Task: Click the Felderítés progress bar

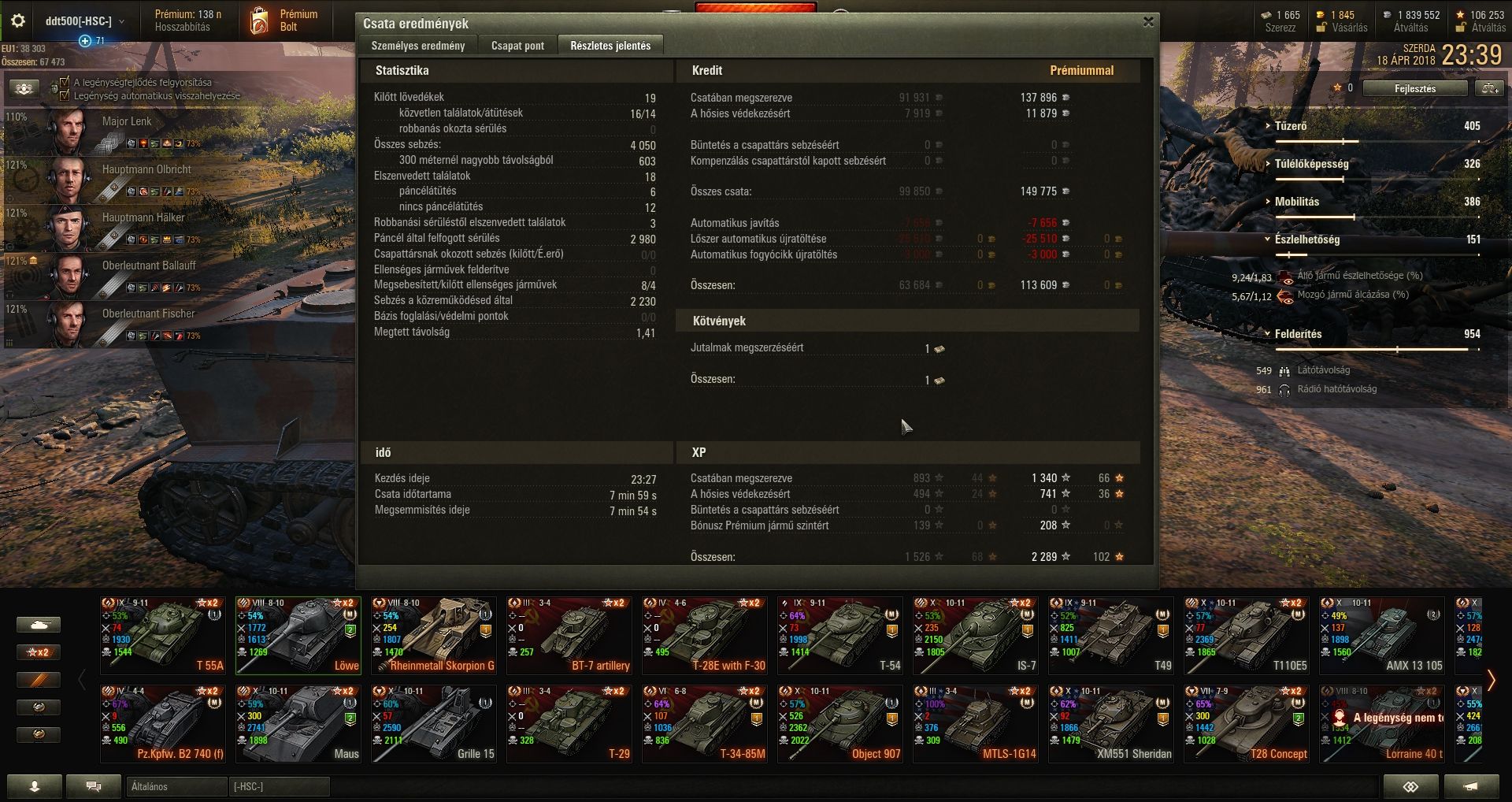Action: [1377, 350]
